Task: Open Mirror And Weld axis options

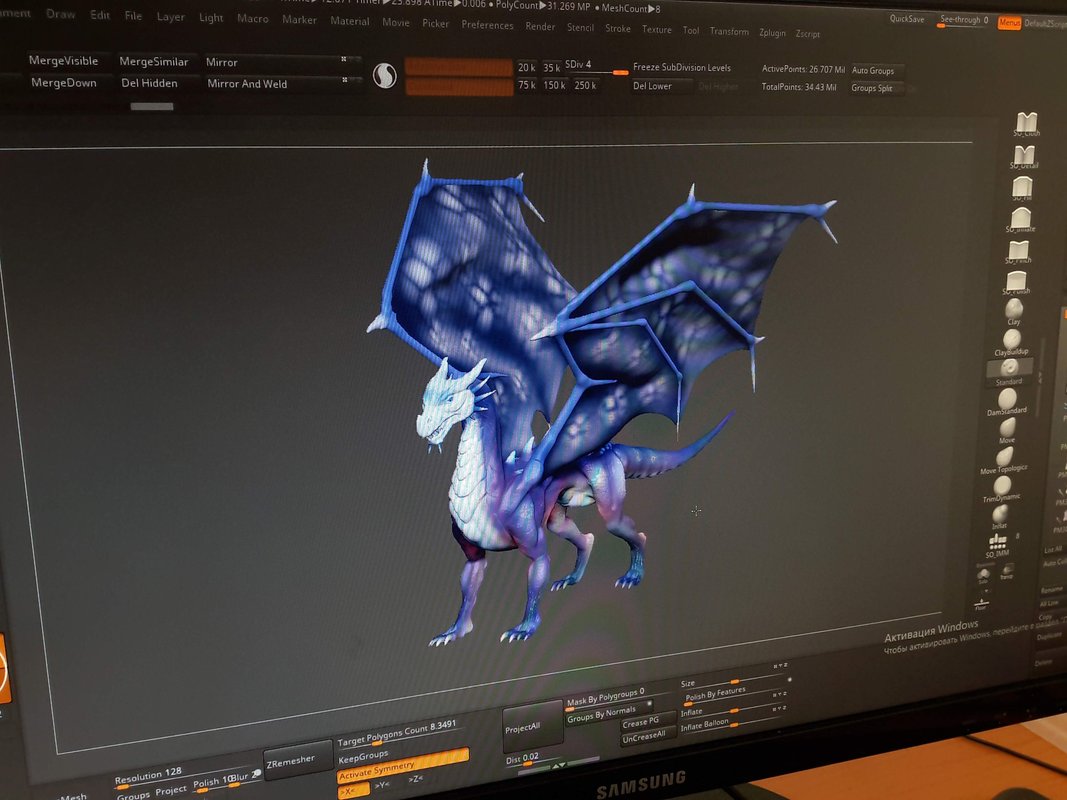Action: click(345, 80)
